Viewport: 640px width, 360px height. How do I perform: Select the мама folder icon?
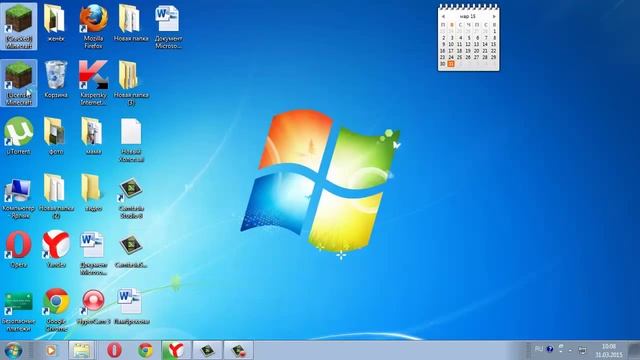93,136
